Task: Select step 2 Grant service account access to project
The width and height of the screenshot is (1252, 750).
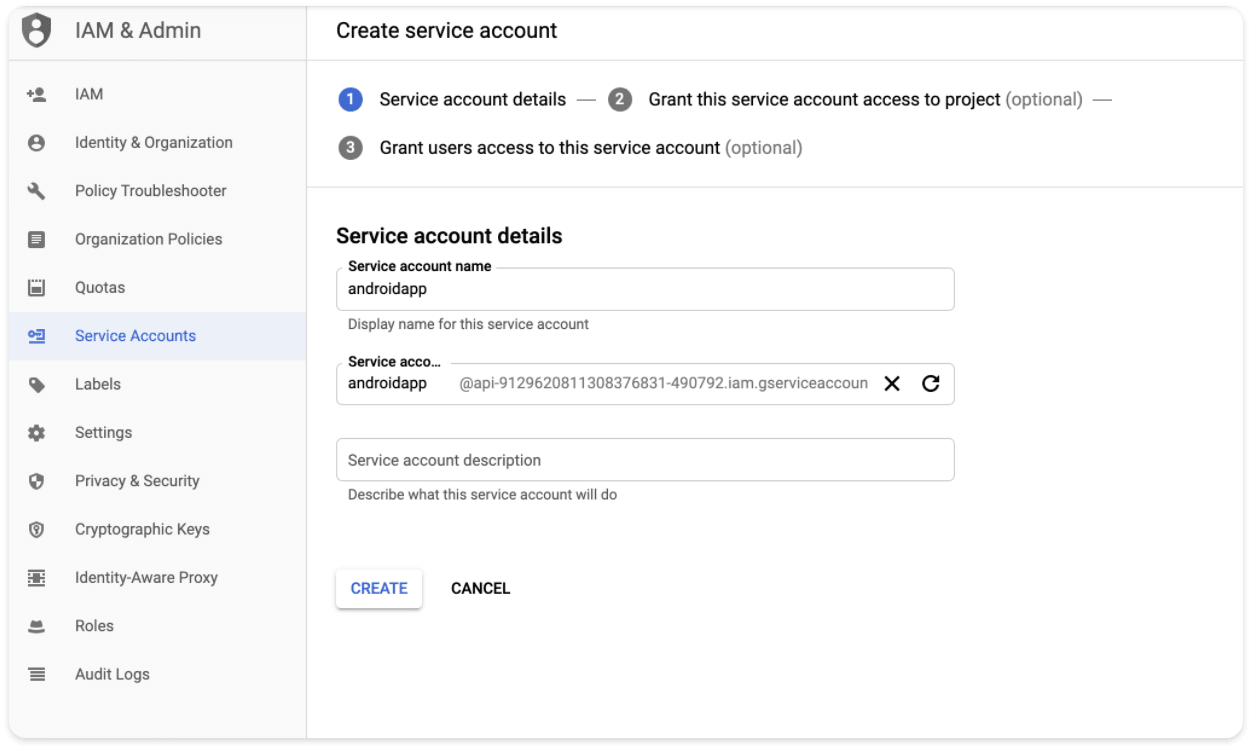Action: click(x=845, y=100)
